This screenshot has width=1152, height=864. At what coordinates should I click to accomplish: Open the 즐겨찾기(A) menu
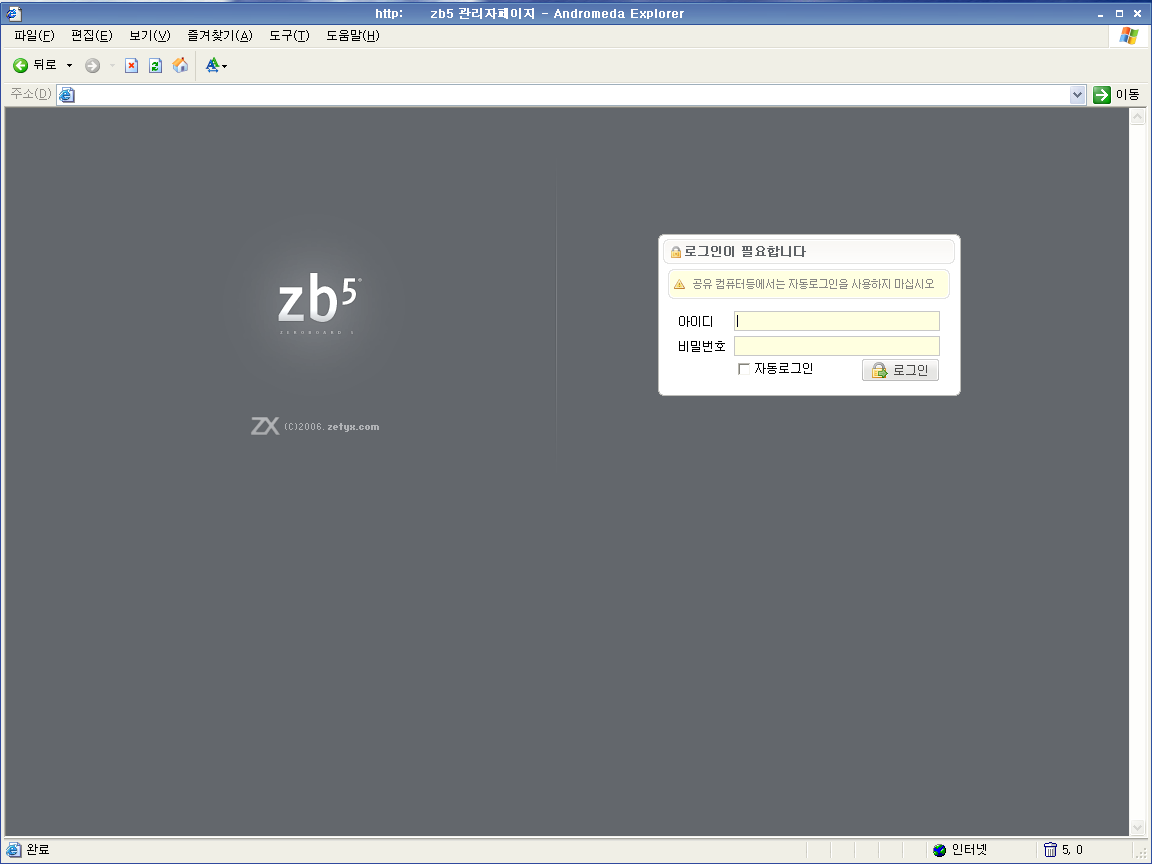point(220,36)
